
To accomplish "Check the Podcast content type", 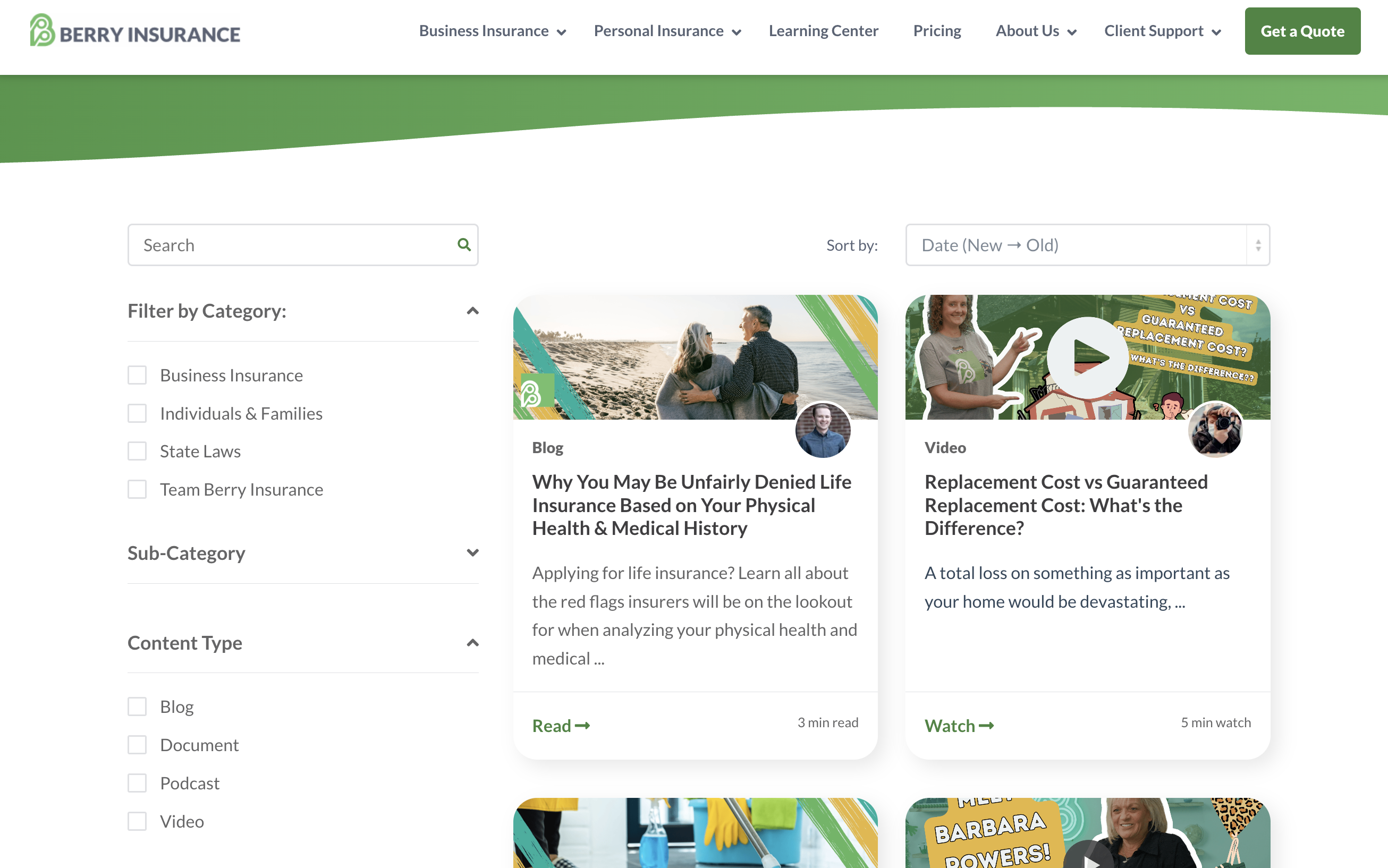I will click(137, 783).
